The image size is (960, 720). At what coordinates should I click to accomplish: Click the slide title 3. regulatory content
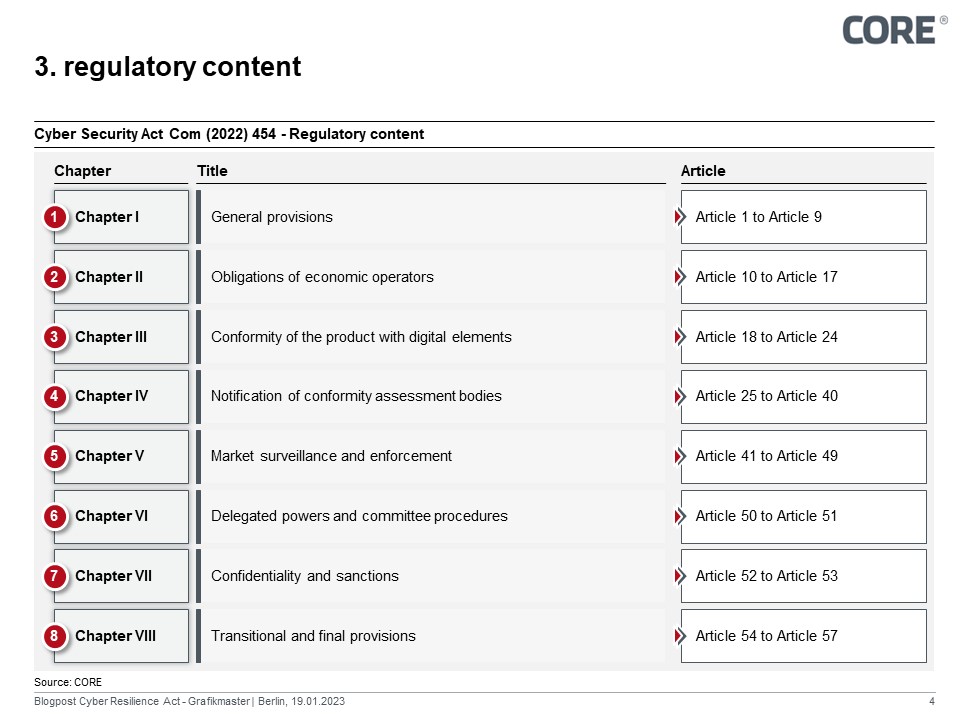(168, 67)
